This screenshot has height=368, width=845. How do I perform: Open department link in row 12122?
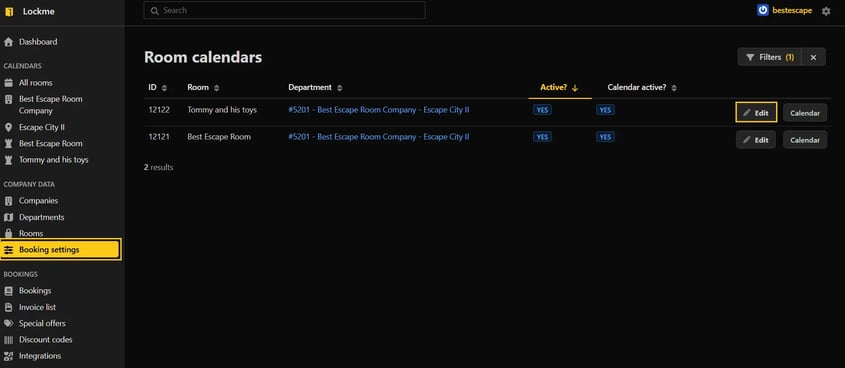379,110
